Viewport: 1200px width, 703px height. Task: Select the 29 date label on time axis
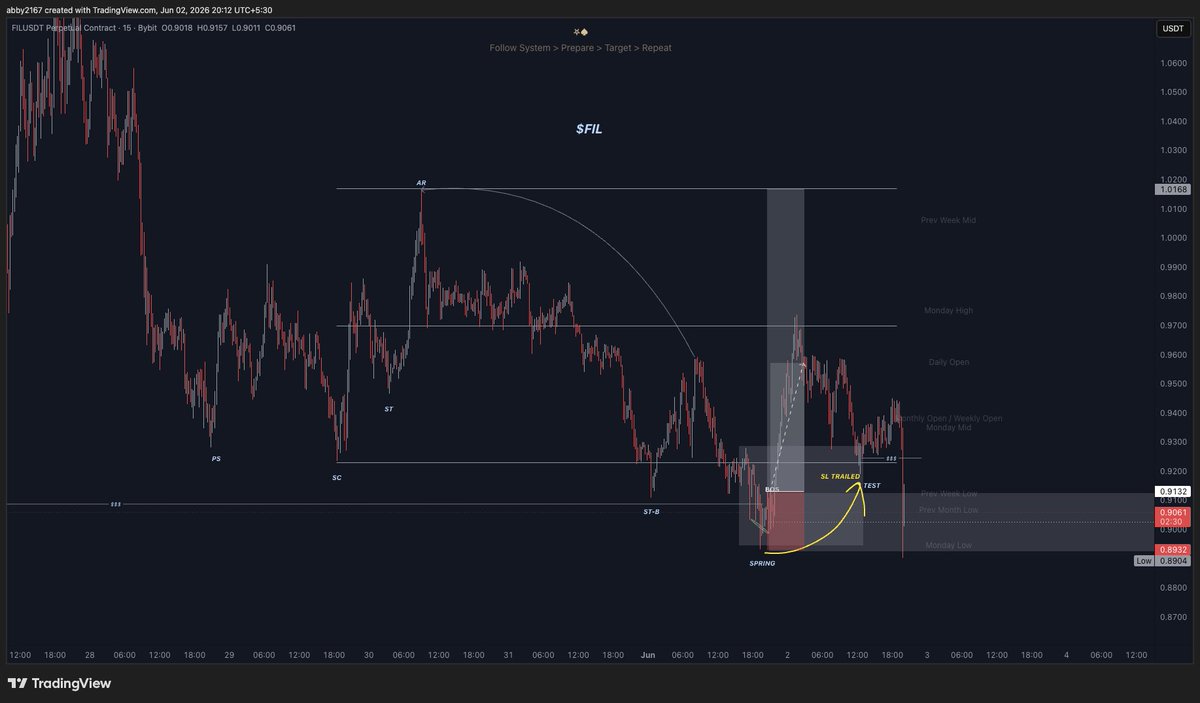coord(228,655)
